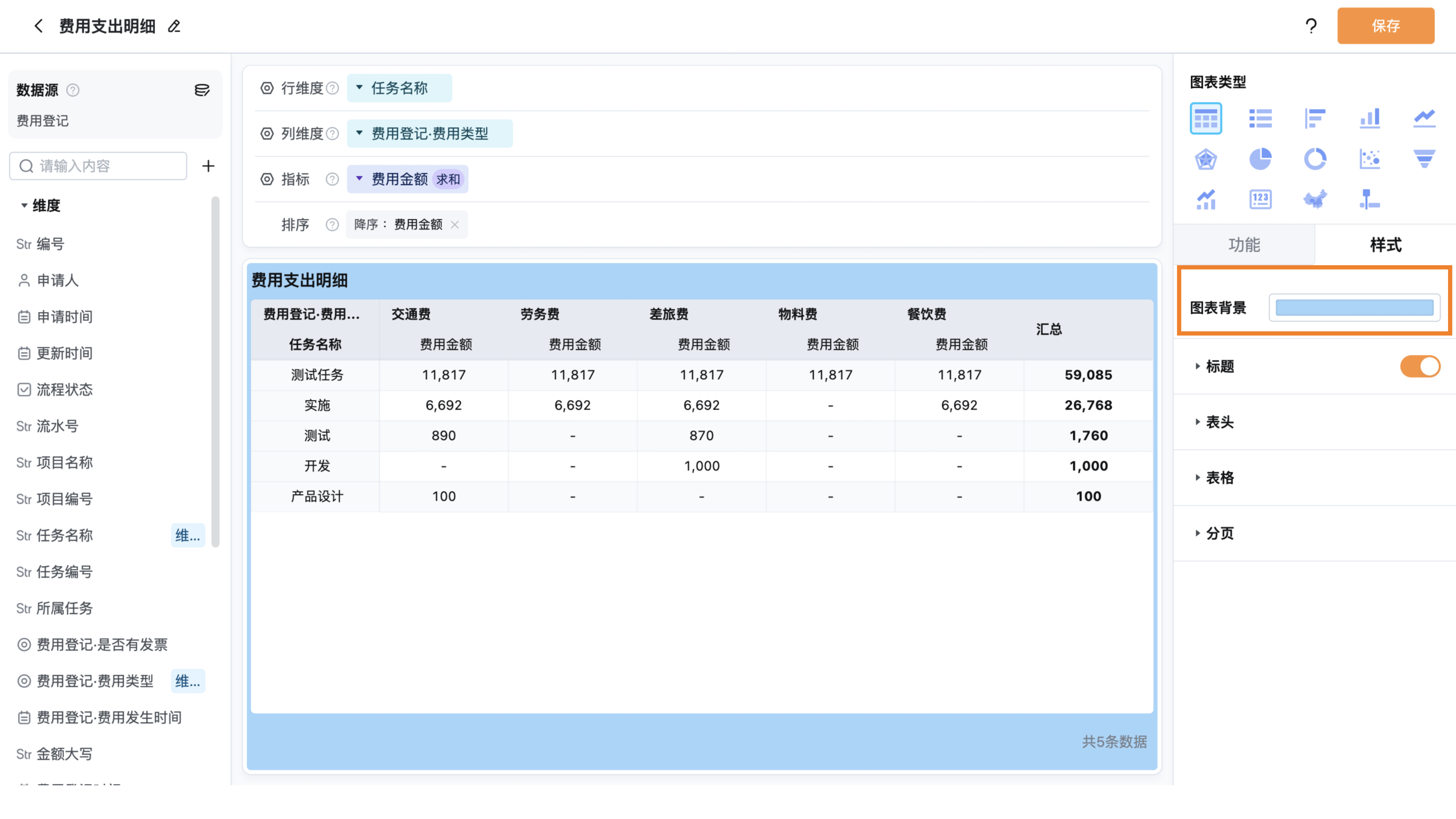Click the 维... tag beside 任务名称
The height and width of the screenshot is (819, 1456).
click(188, 535)
